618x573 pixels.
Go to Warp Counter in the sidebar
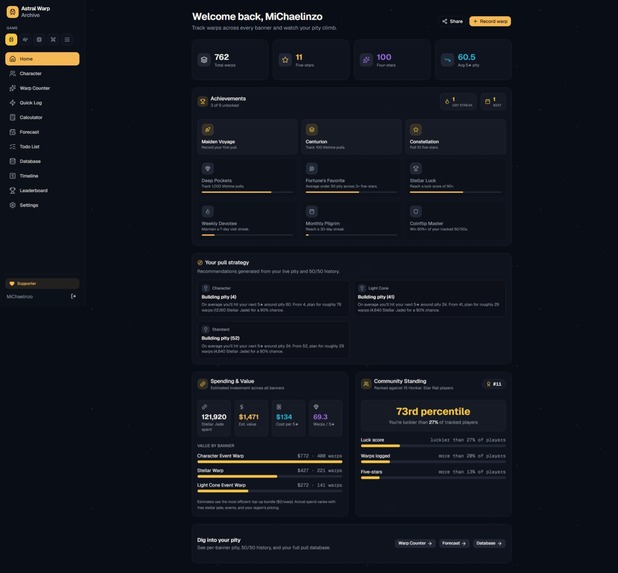coord(42,88)
